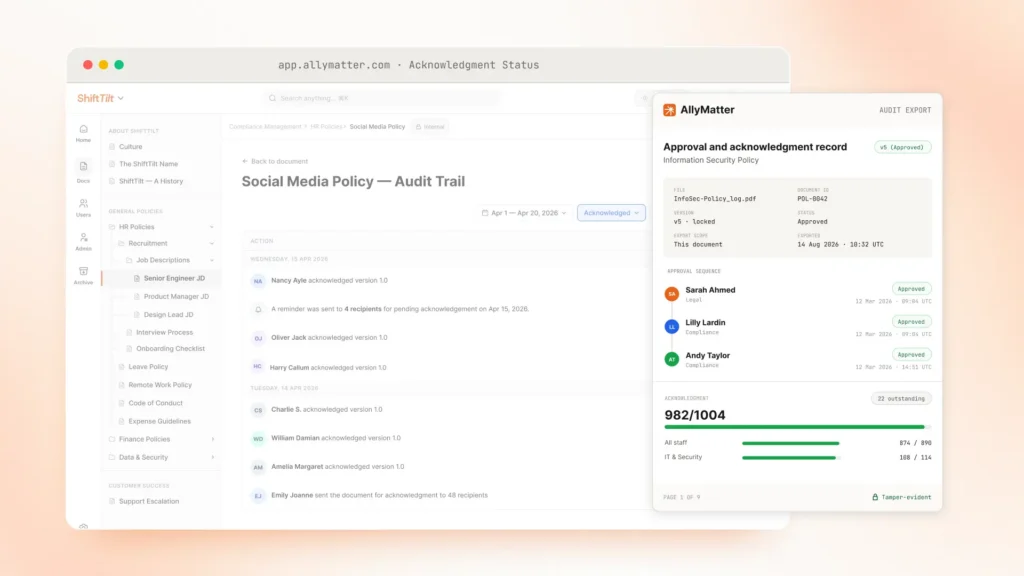This screenshot has height=576, width=1024.
Task: Click the Compliance Management breadcrumb
Action: tap(265, 127)
